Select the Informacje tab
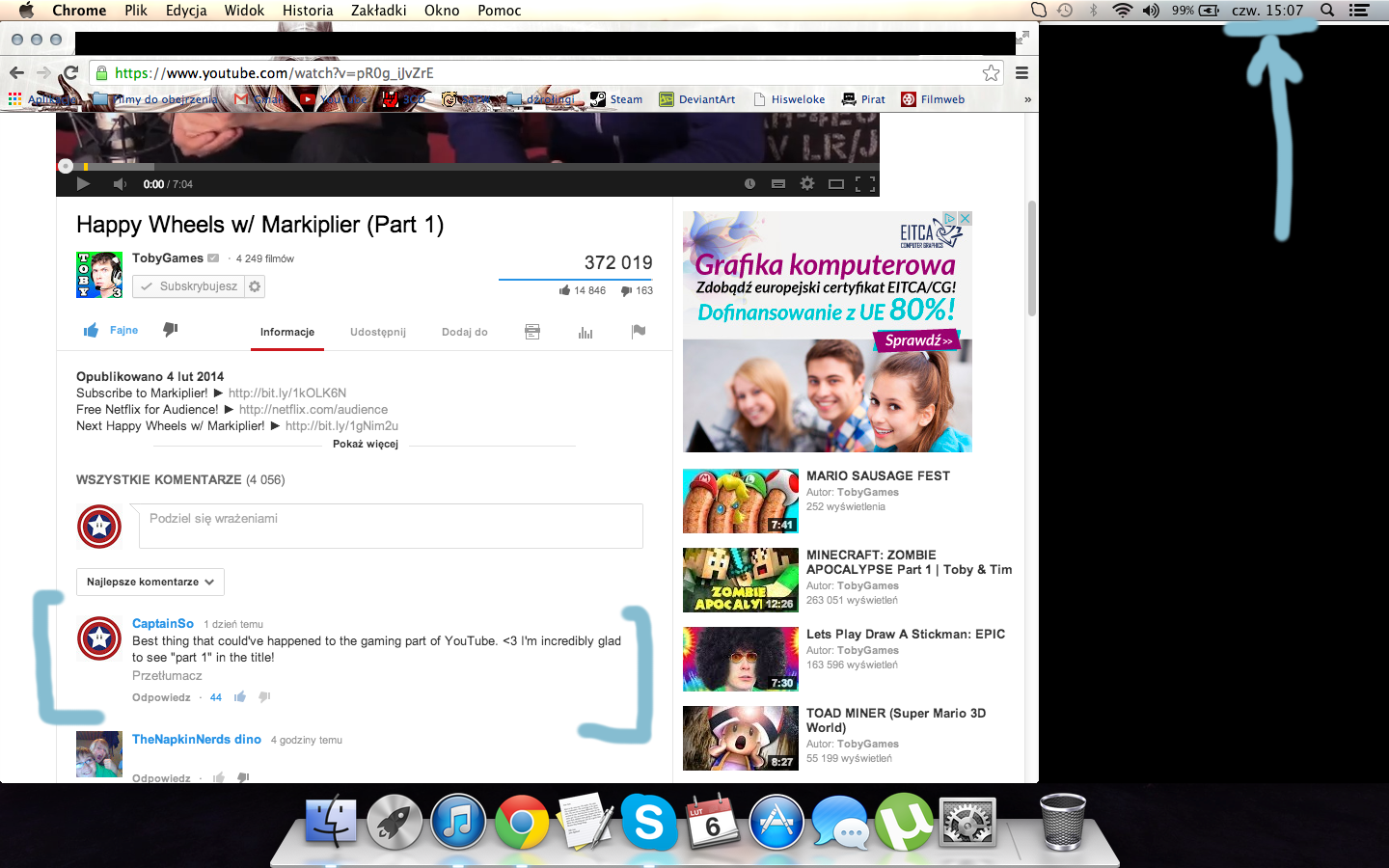This screenshot has height=868, width=1389. pos(287,332)
